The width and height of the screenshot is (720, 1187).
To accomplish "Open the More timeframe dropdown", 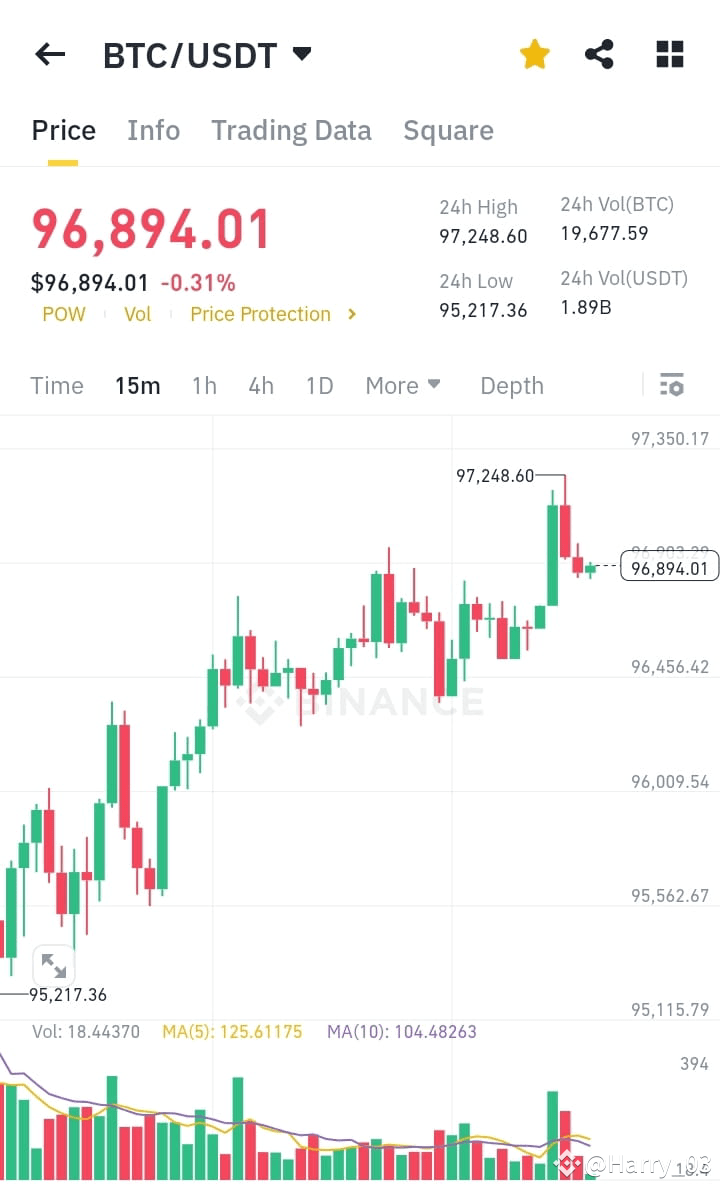I will pyautogui.click(x=402, y=385).
